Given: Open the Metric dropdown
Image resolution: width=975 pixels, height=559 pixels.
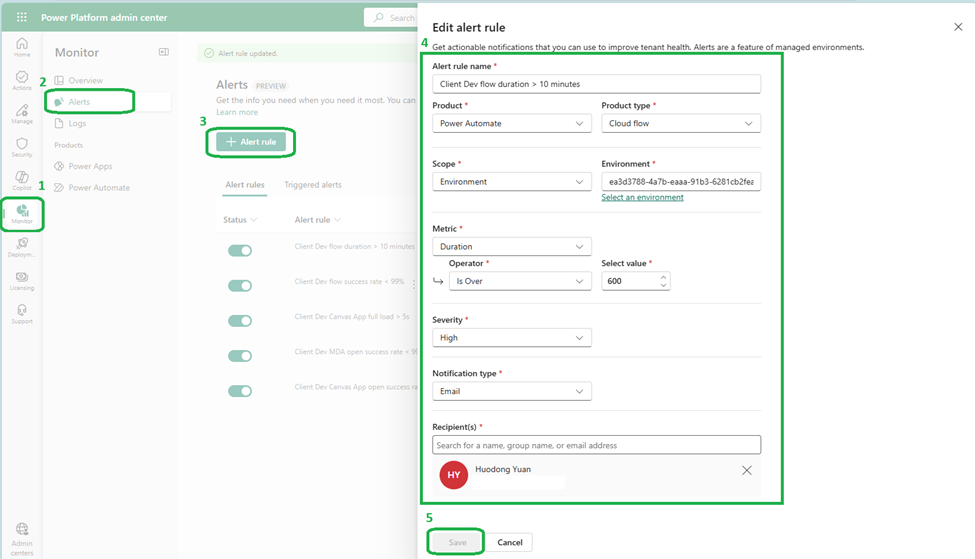Looking at the screenshot, I should (x=512, y=246).
